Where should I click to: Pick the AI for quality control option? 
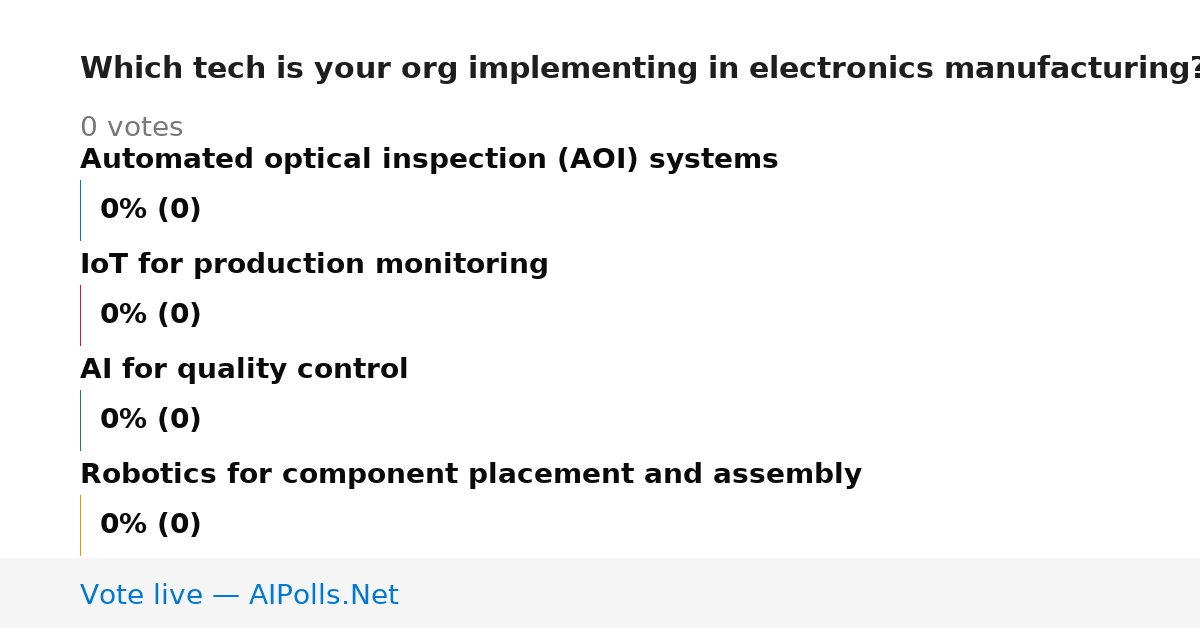(244, 370)
